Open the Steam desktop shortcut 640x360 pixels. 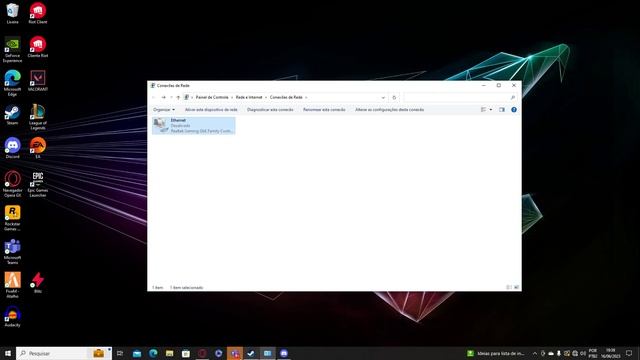pyautogui.click(x=13, y=115)
